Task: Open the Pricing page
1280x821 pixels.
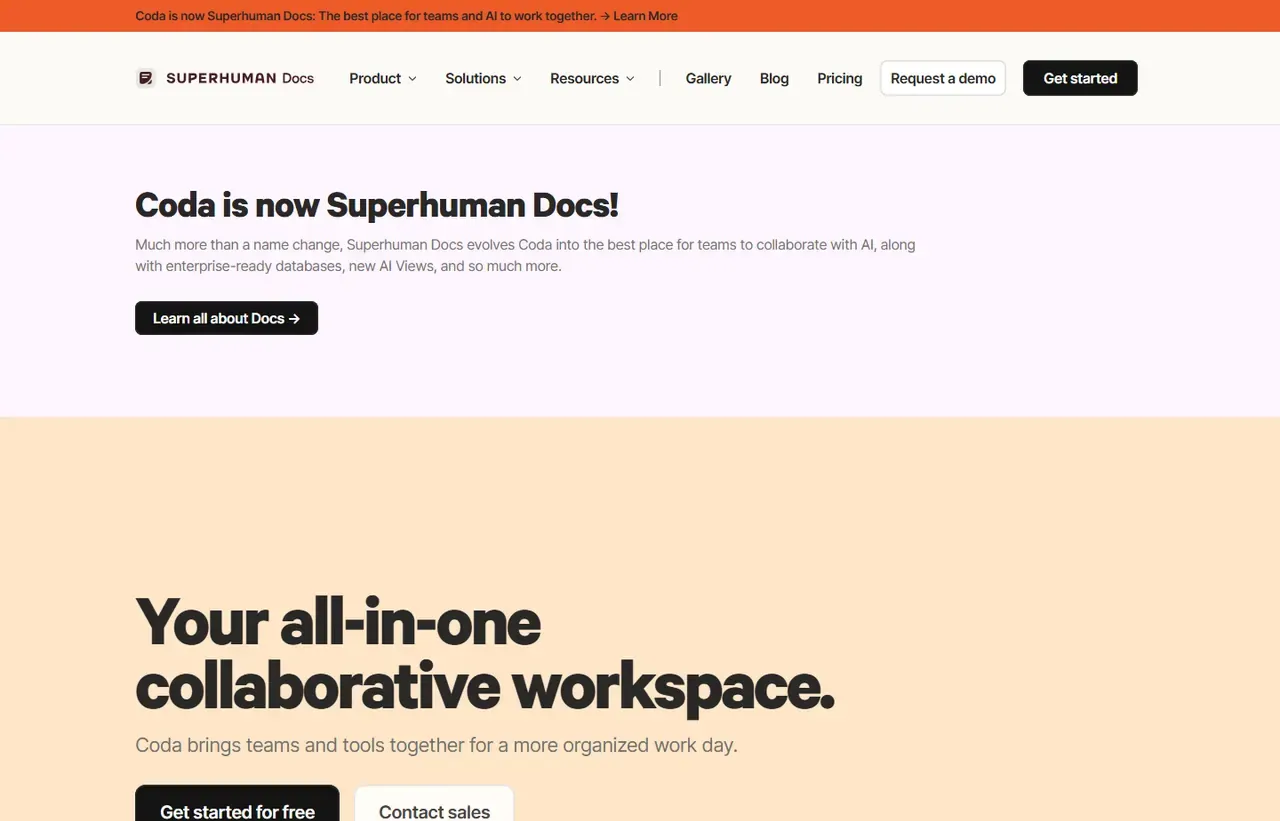Action: pos(839,78)
